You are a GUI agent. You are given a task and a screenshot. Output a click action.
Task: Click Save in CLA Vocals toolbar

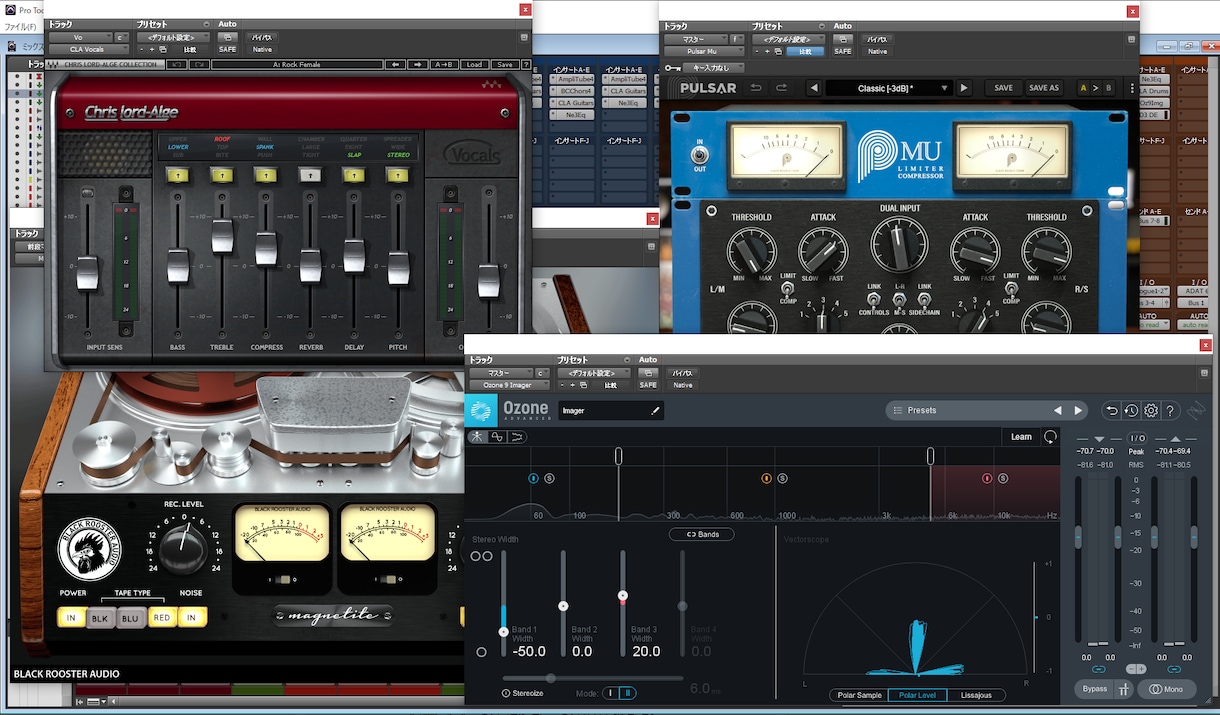pos(503,64)
